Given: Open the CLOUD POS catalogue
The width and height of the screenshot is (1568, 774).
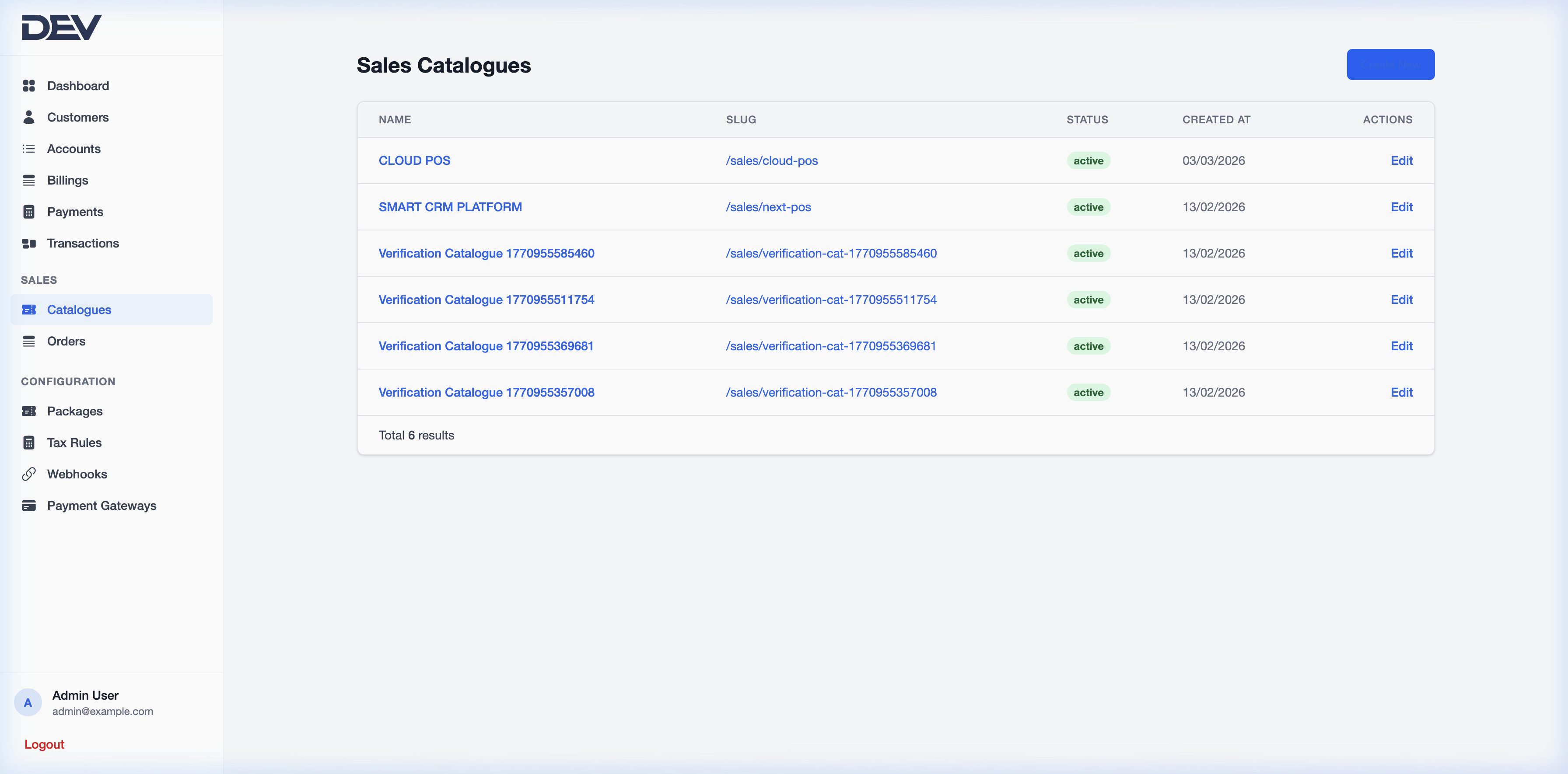Looking at the screenshot, I should [414, 160].
